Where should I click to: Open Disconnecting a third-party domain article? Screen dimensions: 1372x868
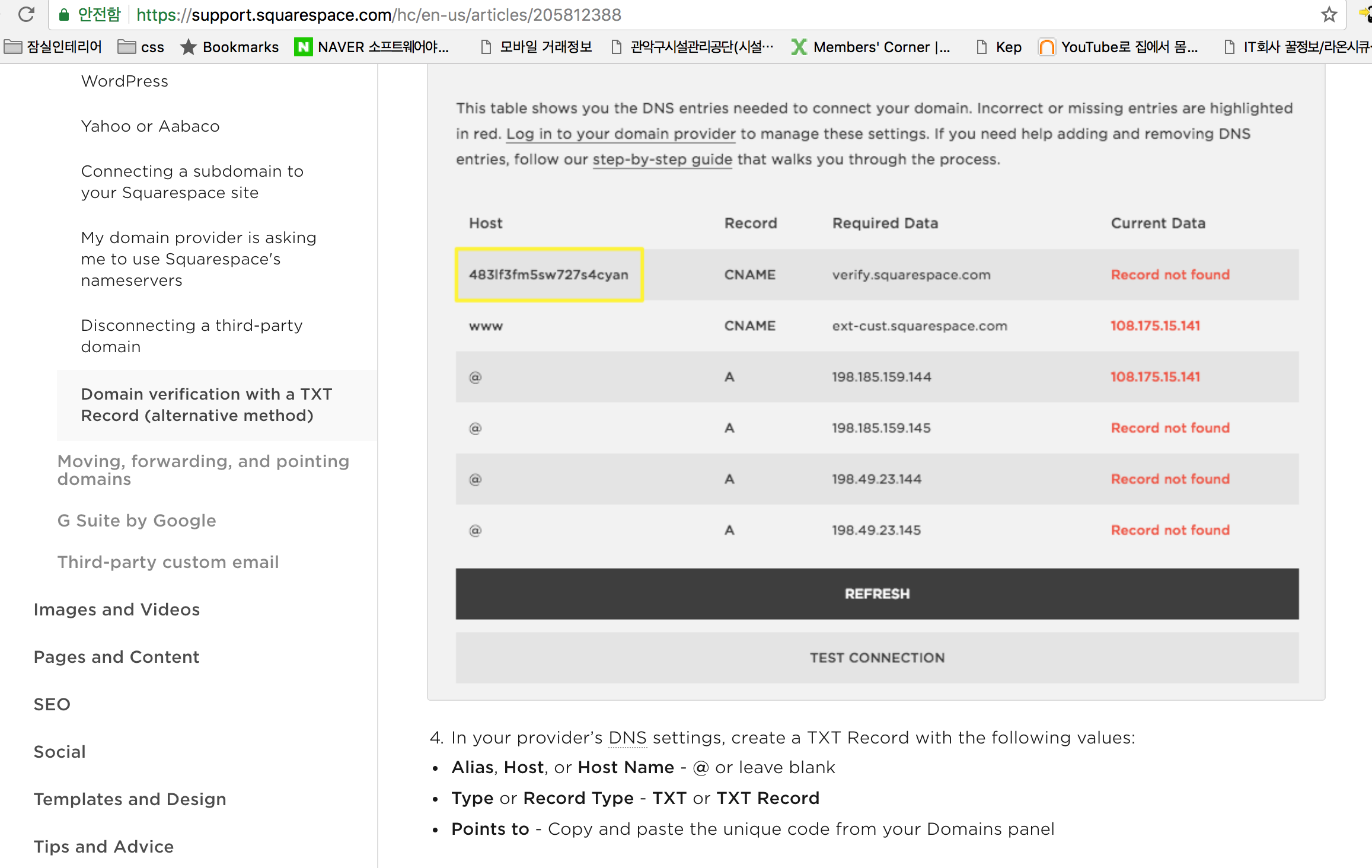click(192, 336)
